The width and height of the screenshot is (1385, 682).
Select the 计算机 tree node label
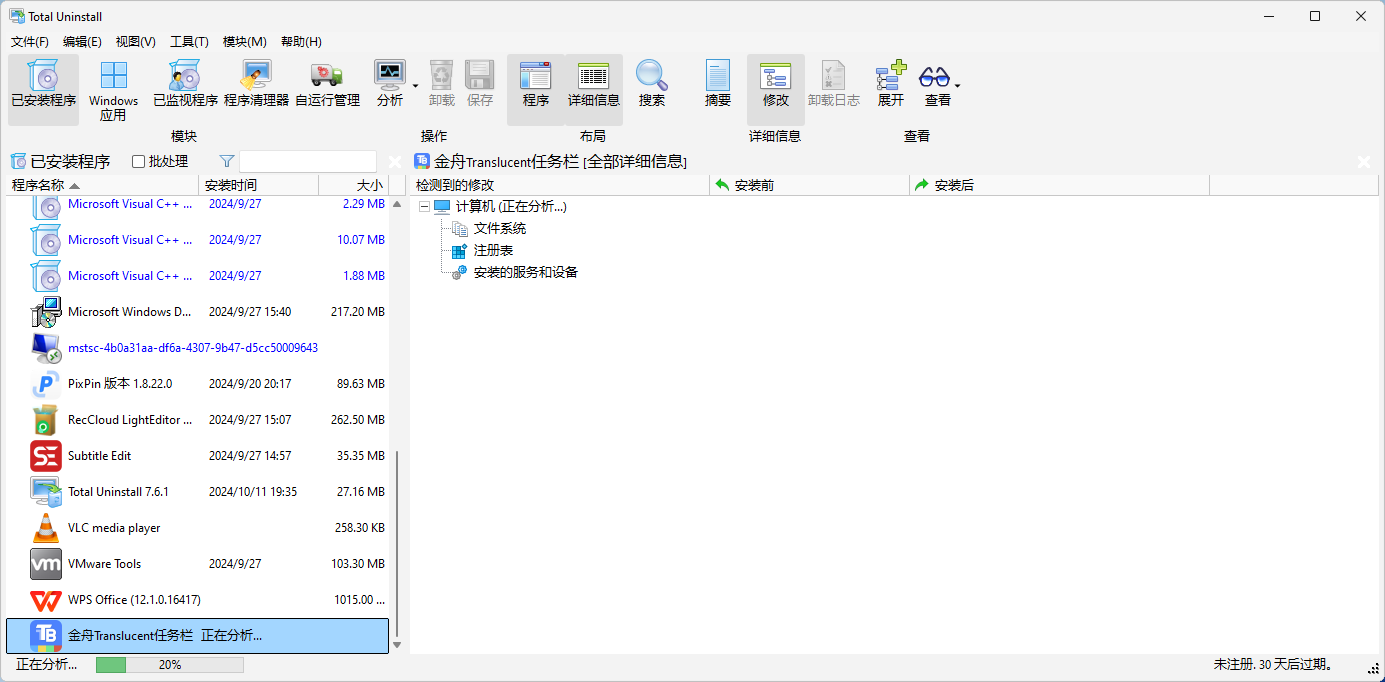(x=511, y=206)
